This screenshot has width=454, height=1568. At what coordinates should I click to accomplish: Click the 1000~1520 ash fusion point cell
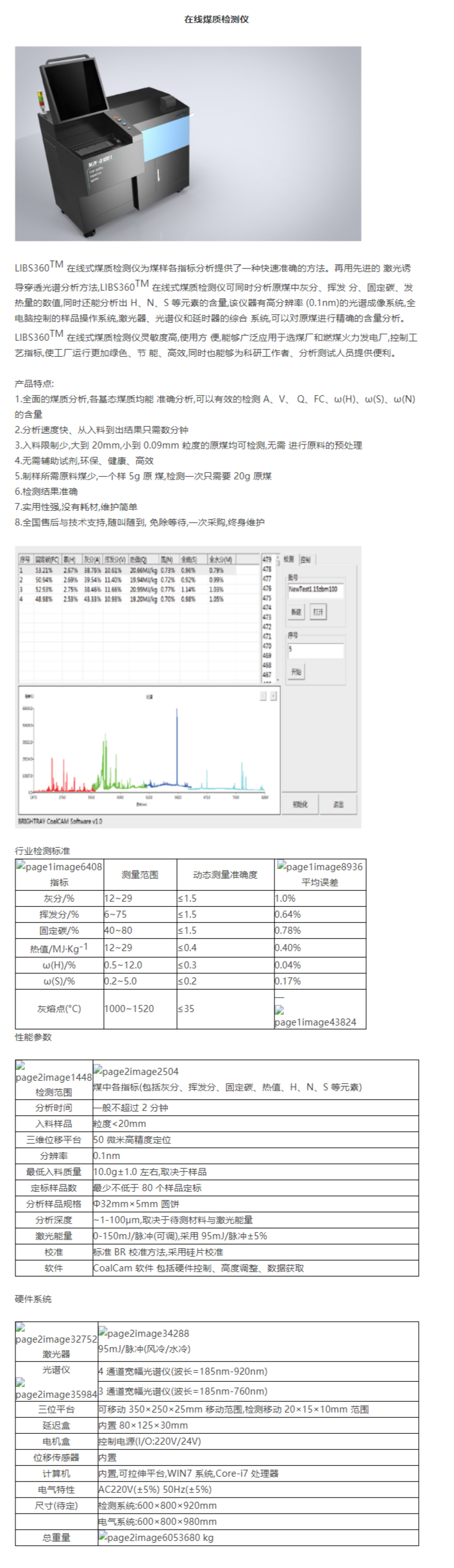pyautogui.click(x=140, y=1008)
